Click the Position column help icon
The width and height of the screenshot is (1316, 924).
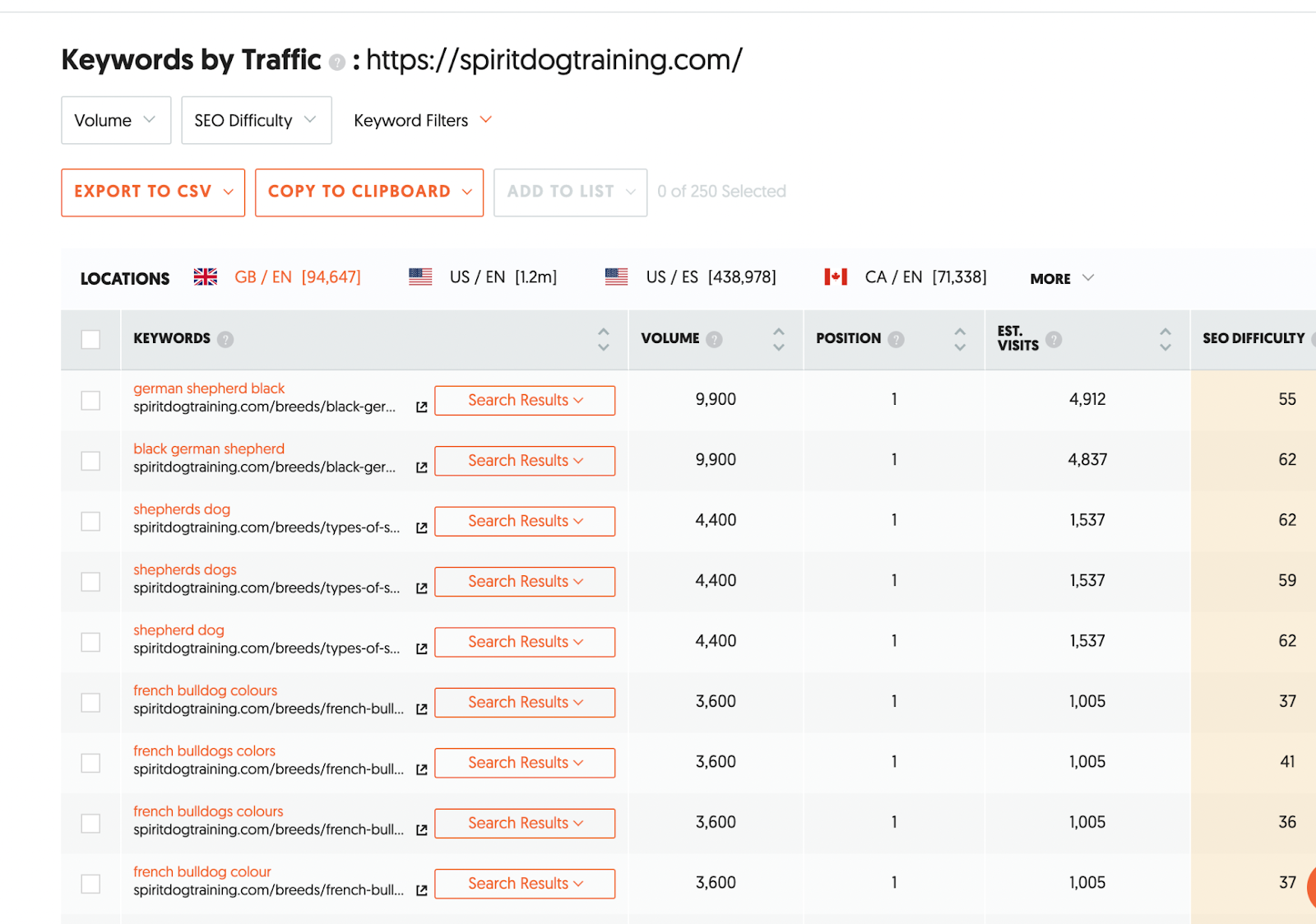click(896, 339)
